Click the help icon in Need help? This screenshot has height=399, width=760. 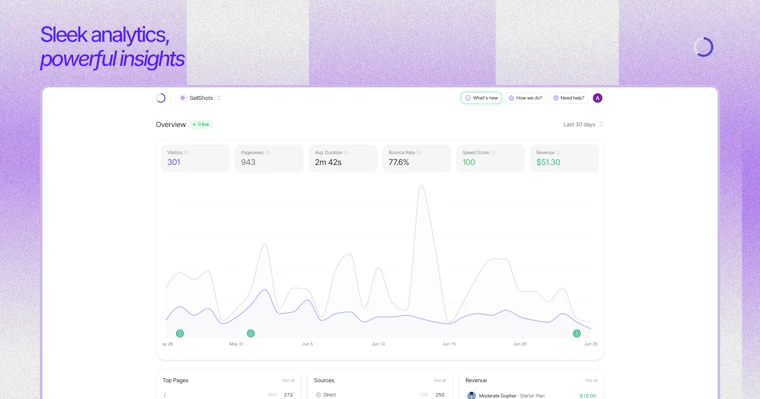coord(555,98)
